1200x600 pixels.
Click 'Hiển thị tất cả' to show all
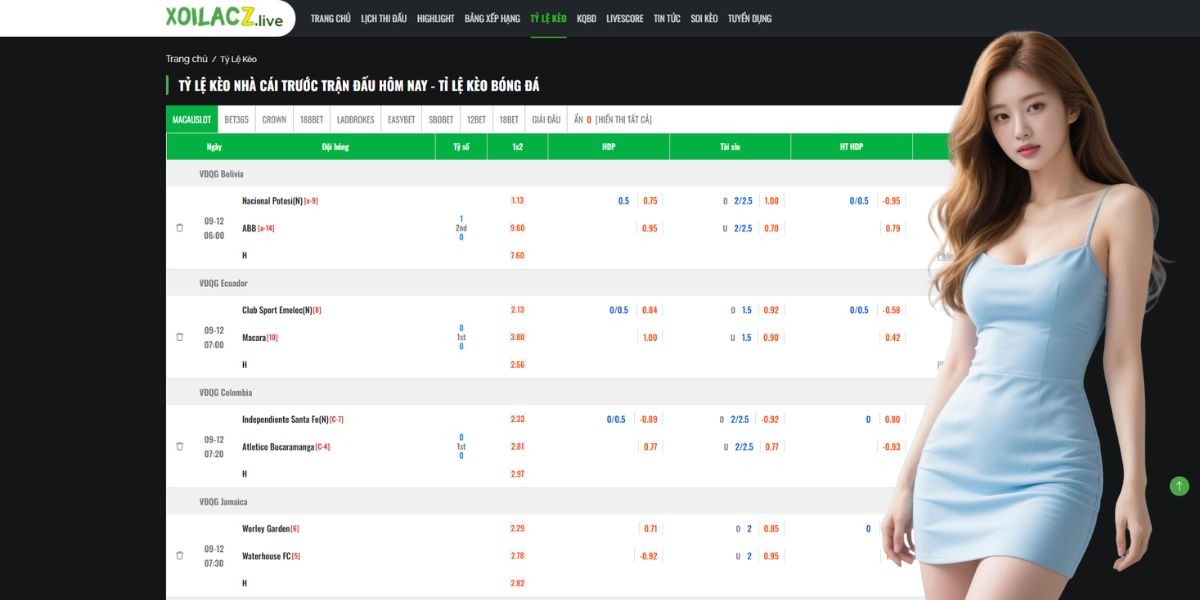pyautogui.click(x=624, y=120)
